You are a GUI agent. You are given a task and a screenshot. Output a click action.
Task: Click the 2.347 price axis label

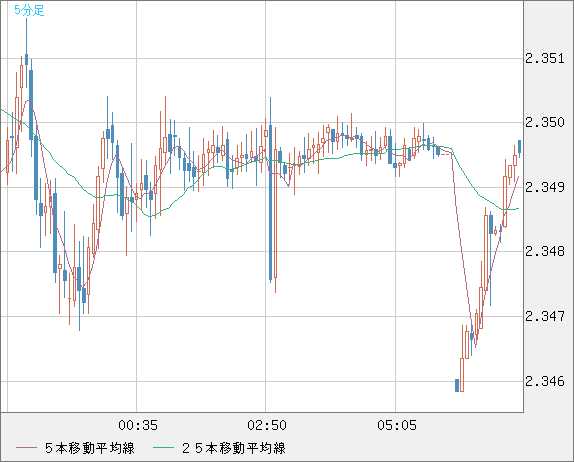click(x=545, y=316)
